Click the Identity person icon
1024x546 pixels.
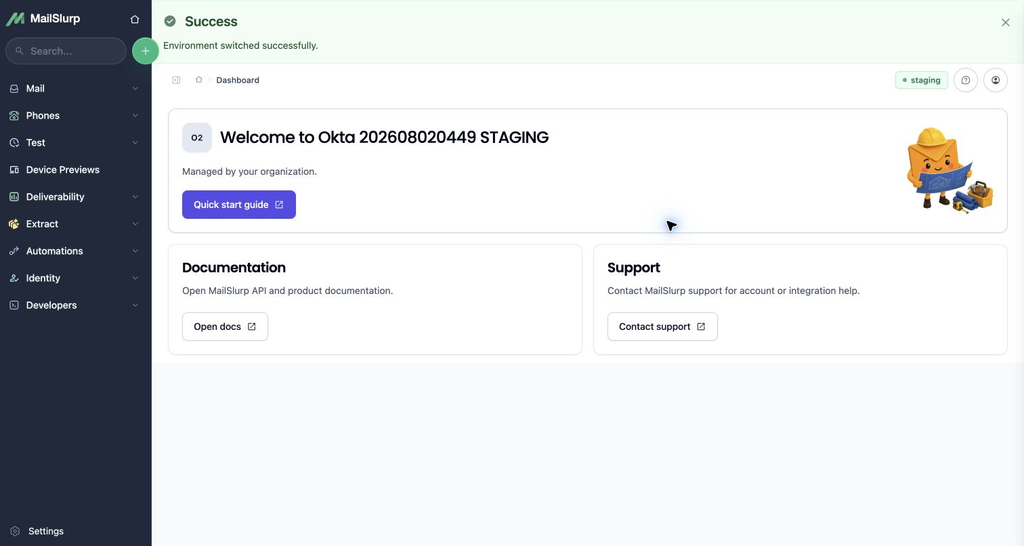pos(14,278)
